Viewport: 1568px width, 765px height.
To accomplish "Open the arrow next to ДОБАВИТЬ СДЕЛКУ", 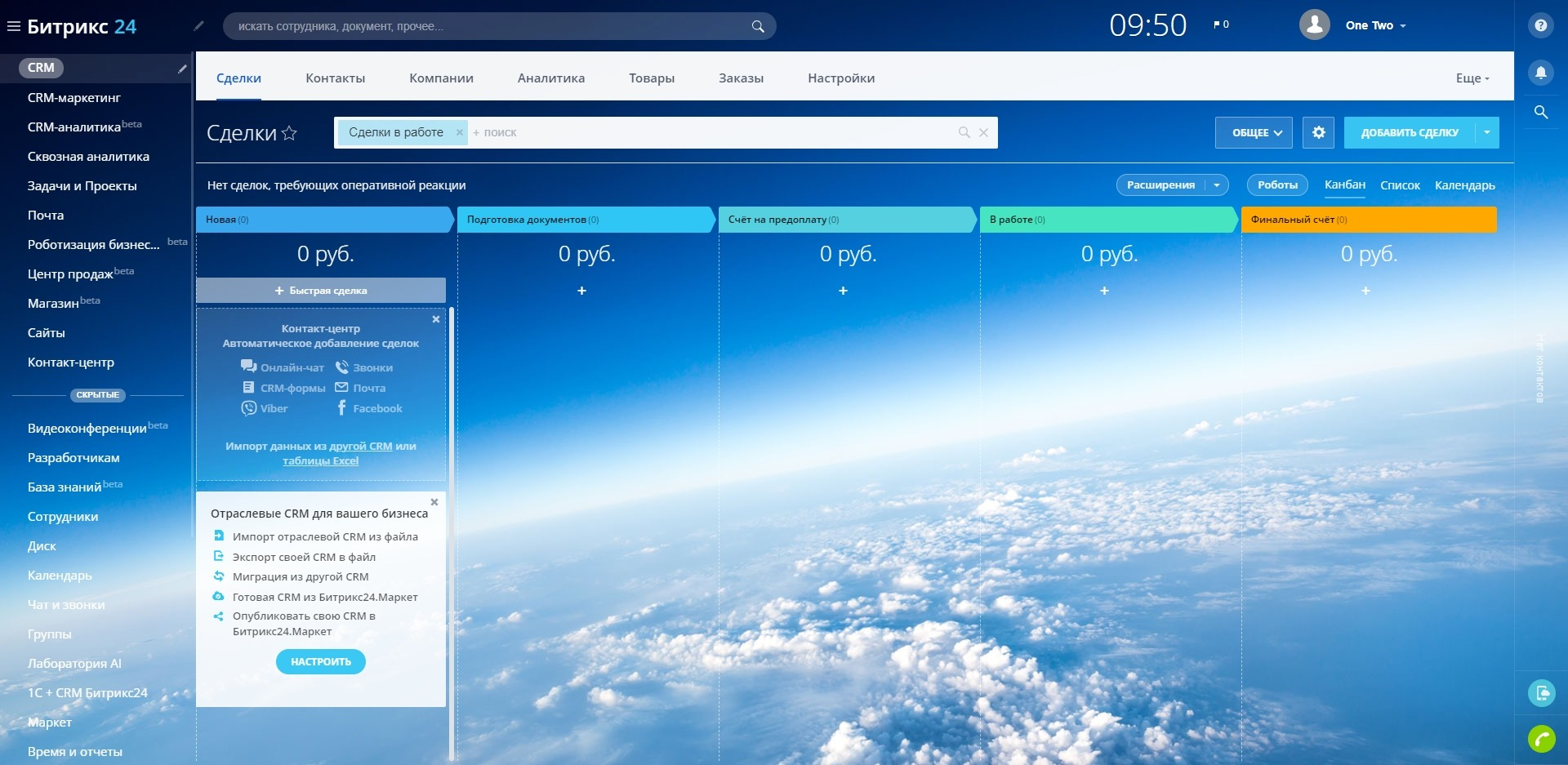I will pos(1487,132).
